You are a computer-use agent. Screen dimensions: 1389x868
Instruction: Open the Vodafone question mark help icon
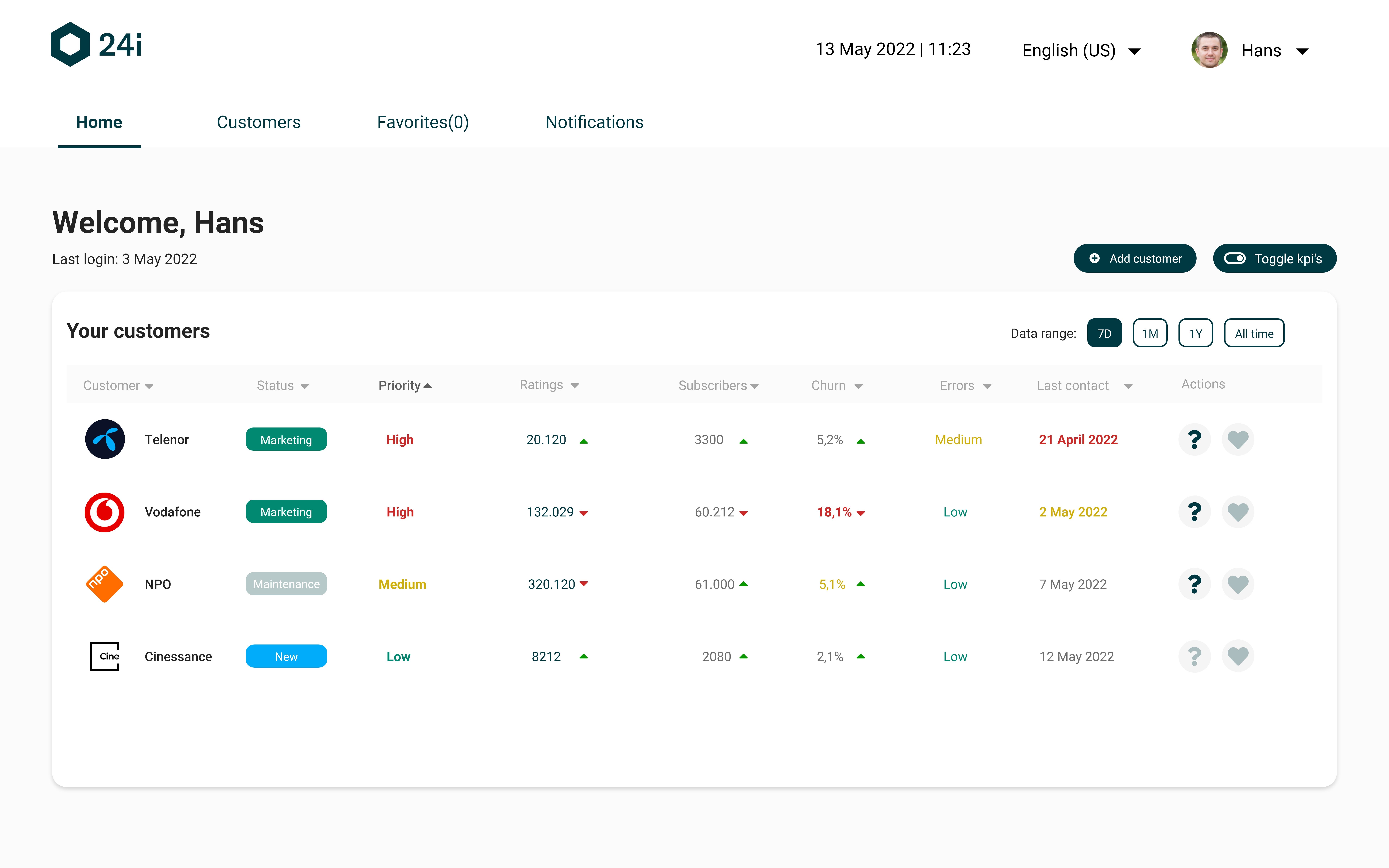pos(1194,512)
